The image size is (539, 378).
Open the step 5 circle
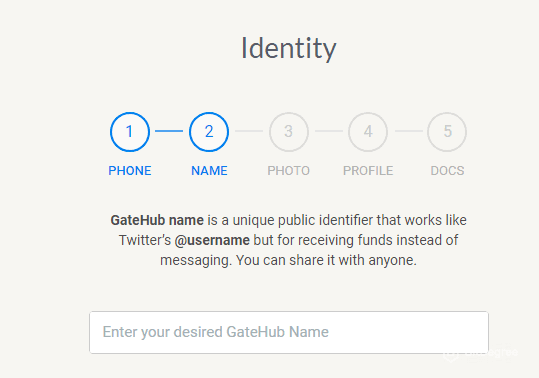pyautogui.click(x=447, y=132)
